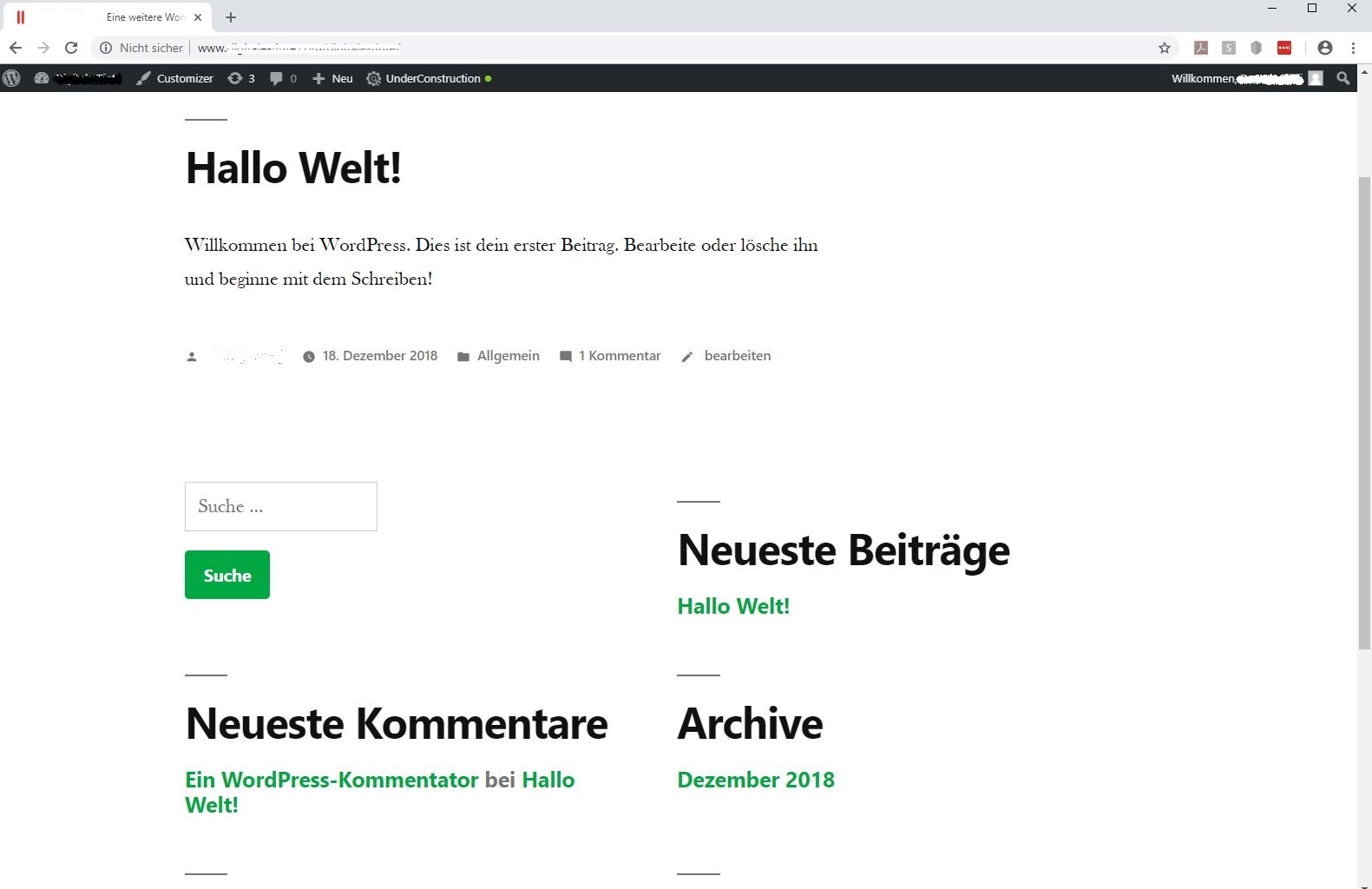Go back using the browser back arrow
The height and width of the screenshot is (889, 1372).
click(x=16, y=48)
